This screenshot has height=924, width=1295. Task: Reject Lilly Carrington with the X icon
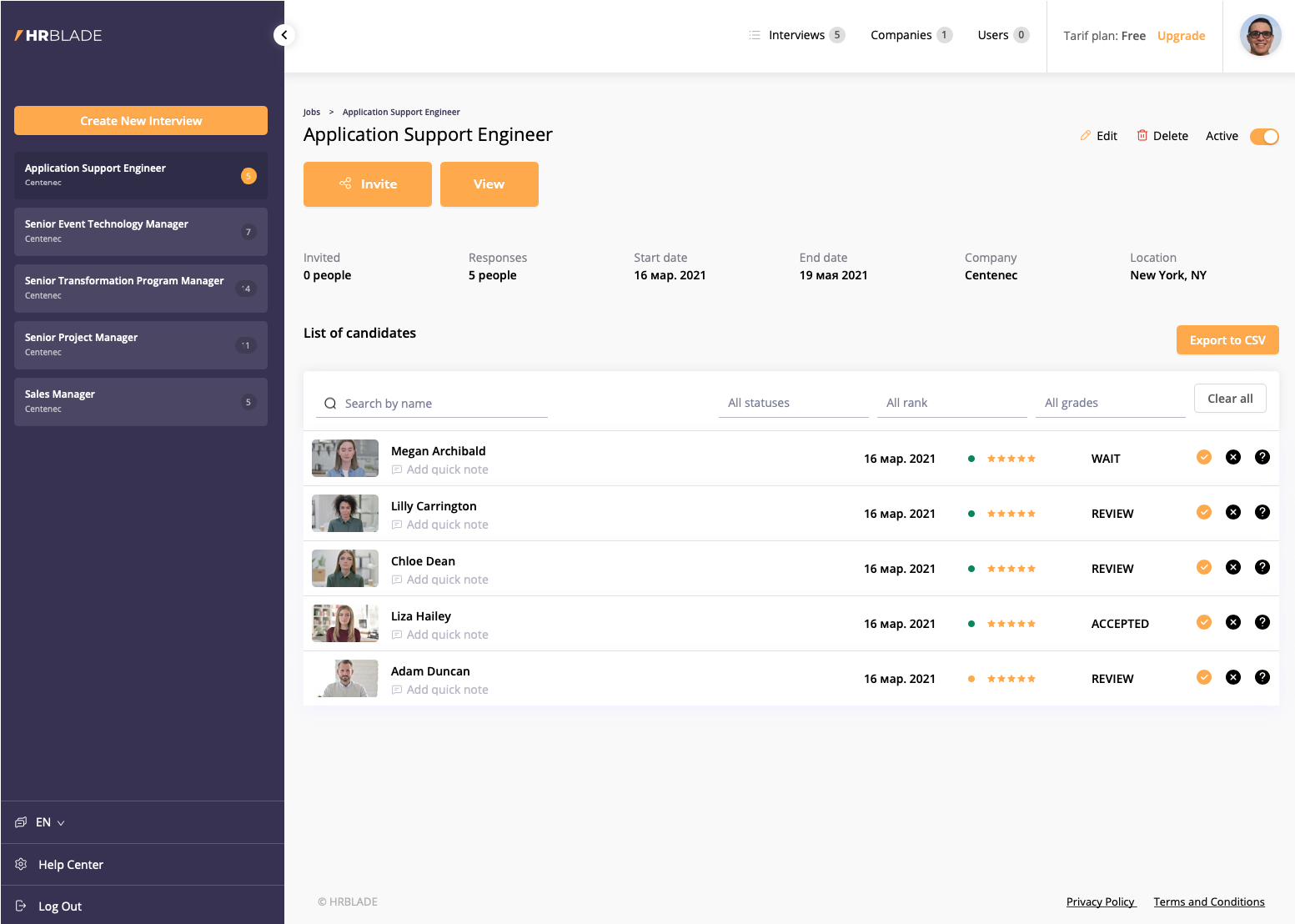pos(1233,512)
